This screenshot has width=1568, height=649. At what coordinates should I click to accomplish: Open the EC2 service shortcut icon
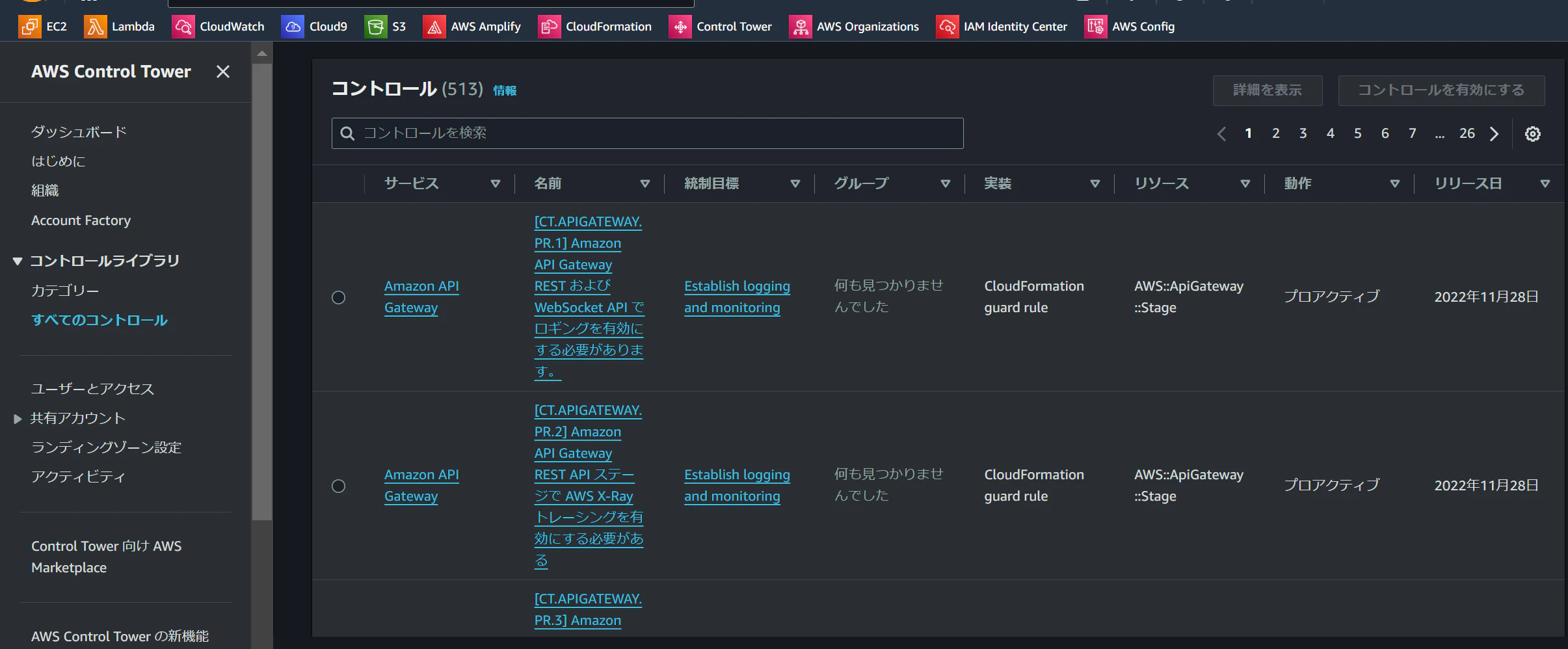click(30, 27)
